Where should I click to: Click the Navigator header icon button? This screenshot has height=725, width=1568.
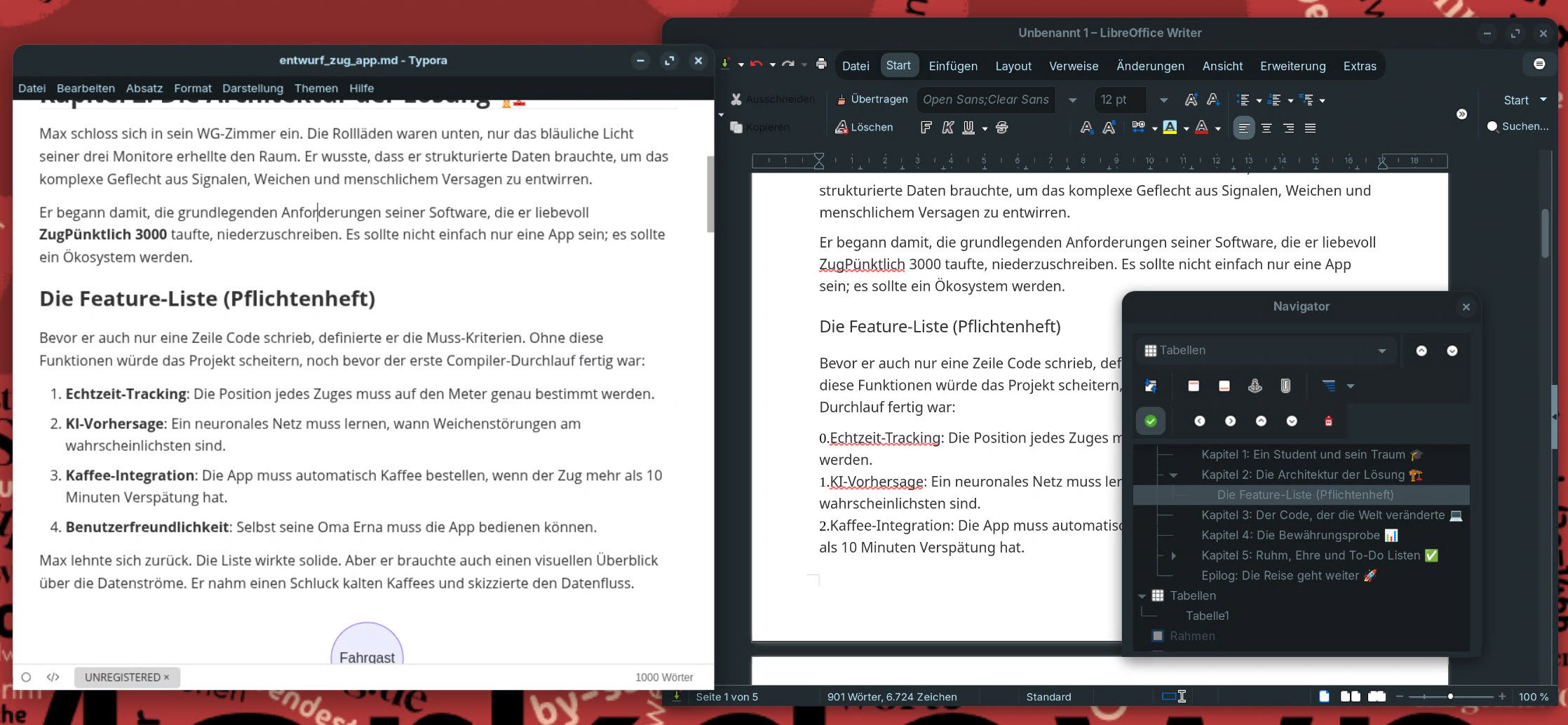(1193, 386)
